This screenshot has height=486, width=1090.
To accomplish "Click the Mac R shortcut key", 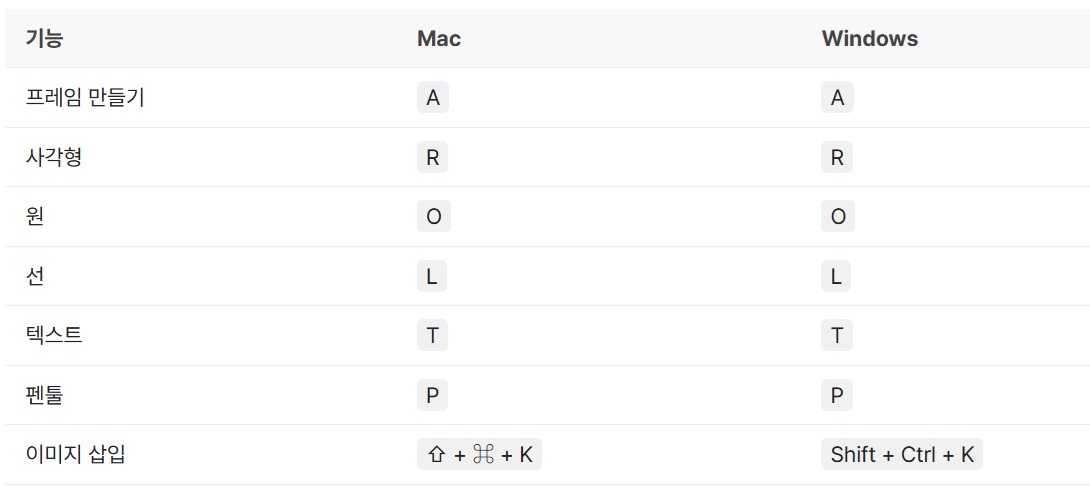I will click(x=432, y=158).
